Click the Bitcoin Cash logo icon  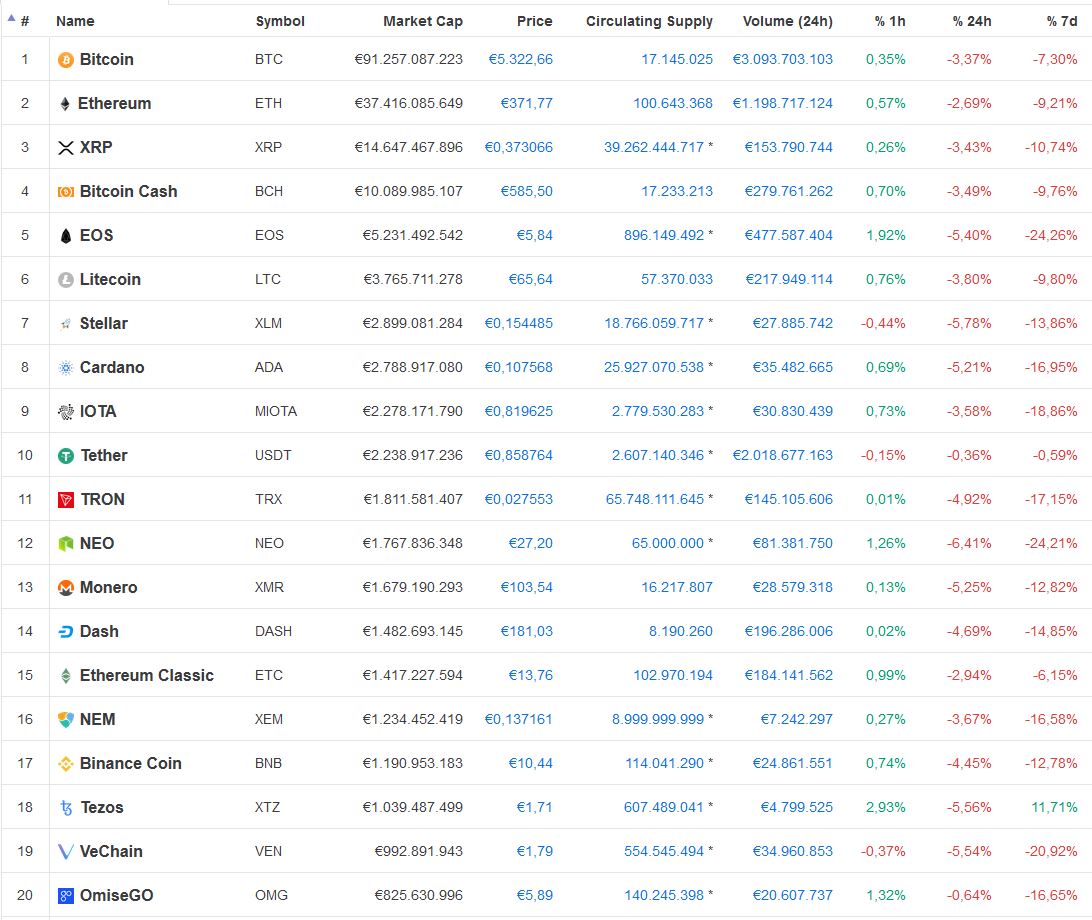click(65, 192)
